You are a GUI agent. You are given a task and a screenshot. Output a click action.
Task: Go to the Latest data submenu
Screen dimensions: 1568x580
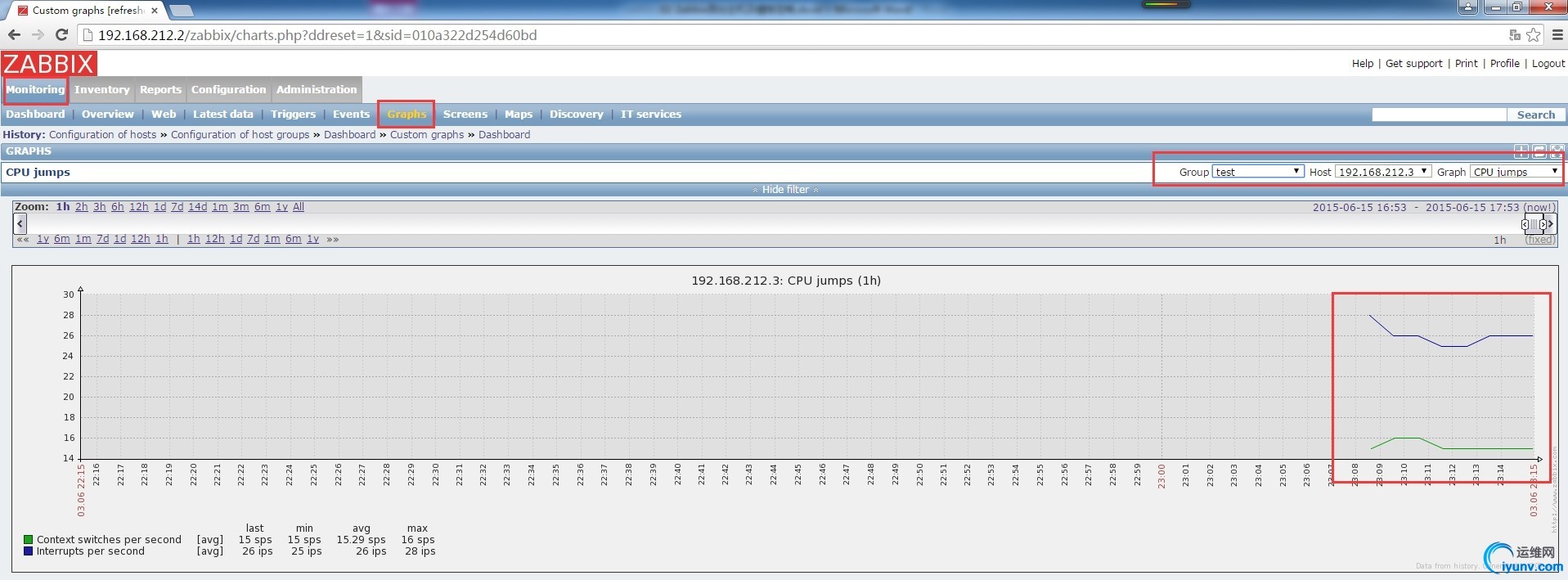[223, 115]
